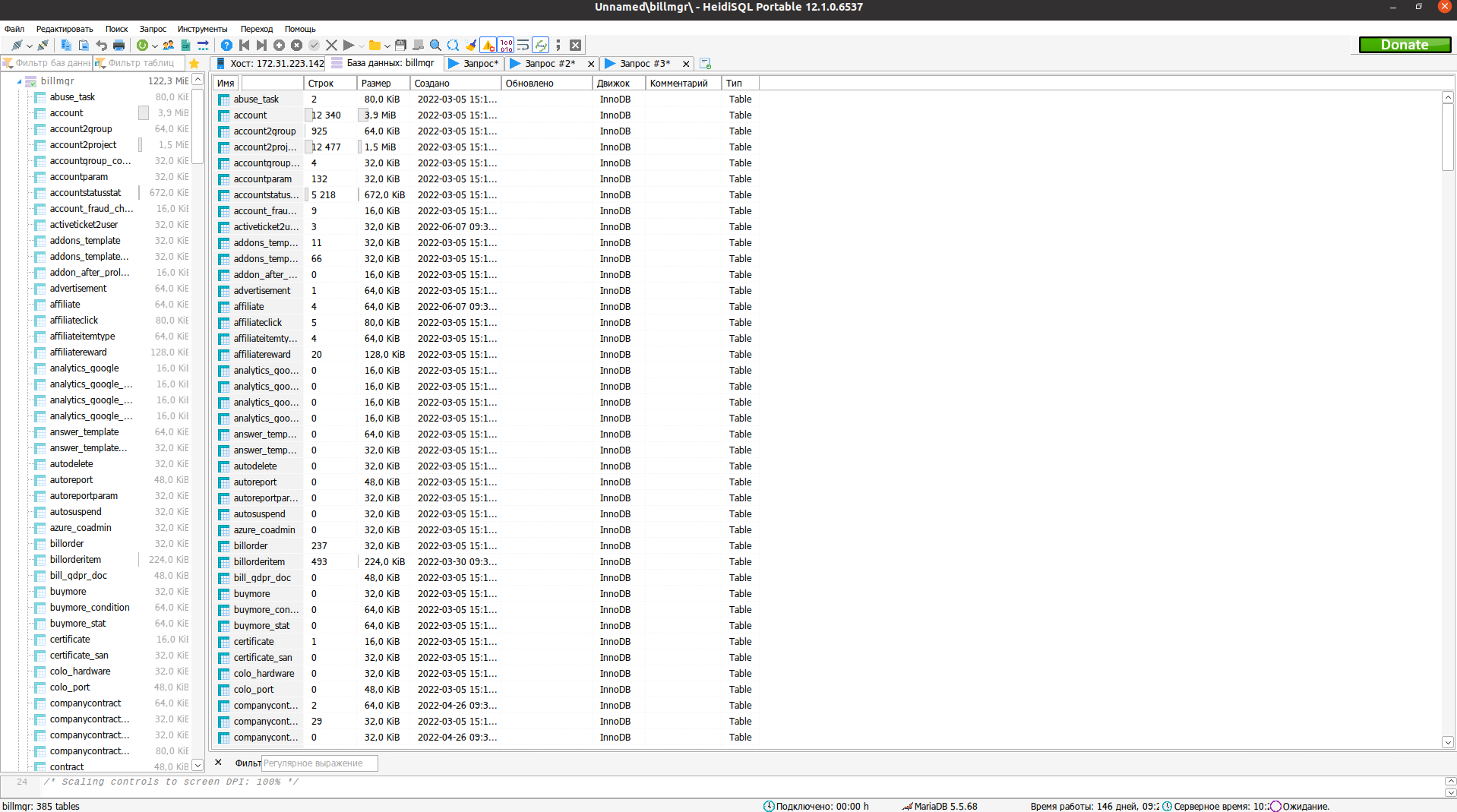
Task: Click the Cancel editing X icon
Action: tap(331, 46)
